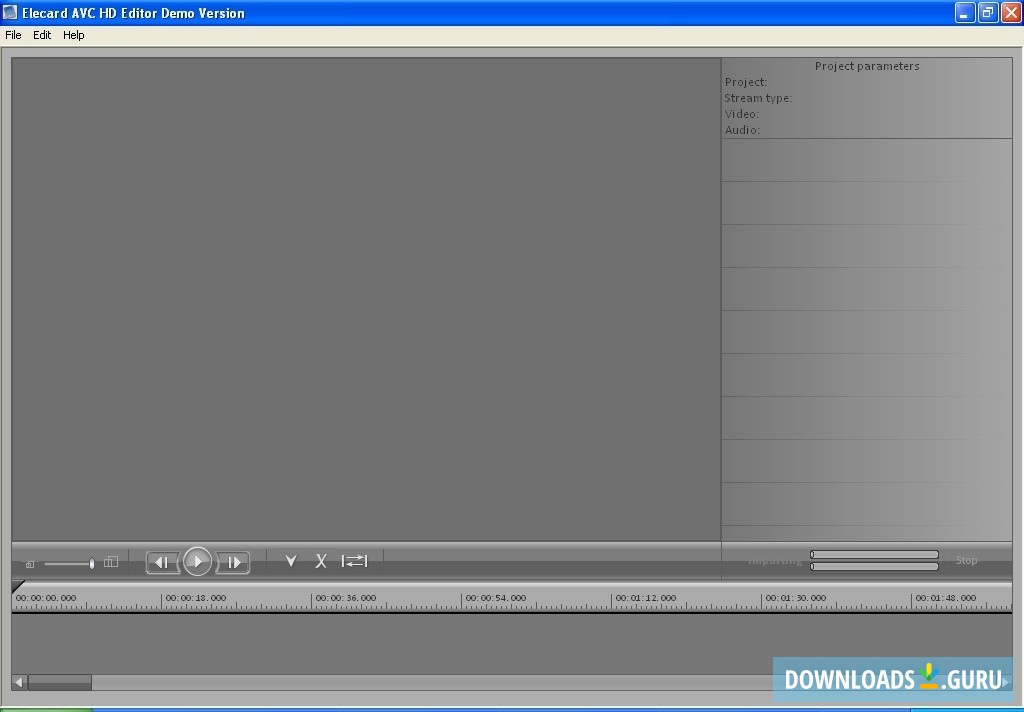Click the "Audio:" label
The height and width of the screenshot is (712, 1024).
[743, 130]
